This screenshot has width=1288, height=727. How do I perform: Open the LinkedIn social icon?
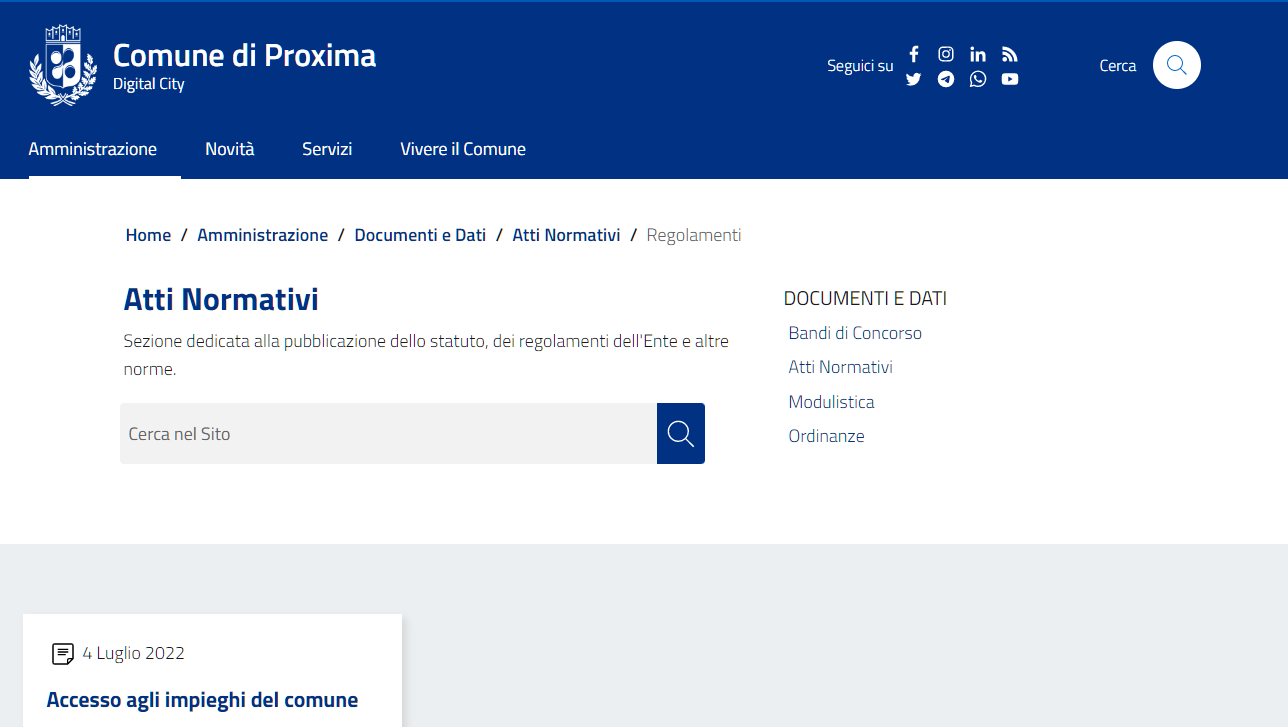click(x=978, y=54)
